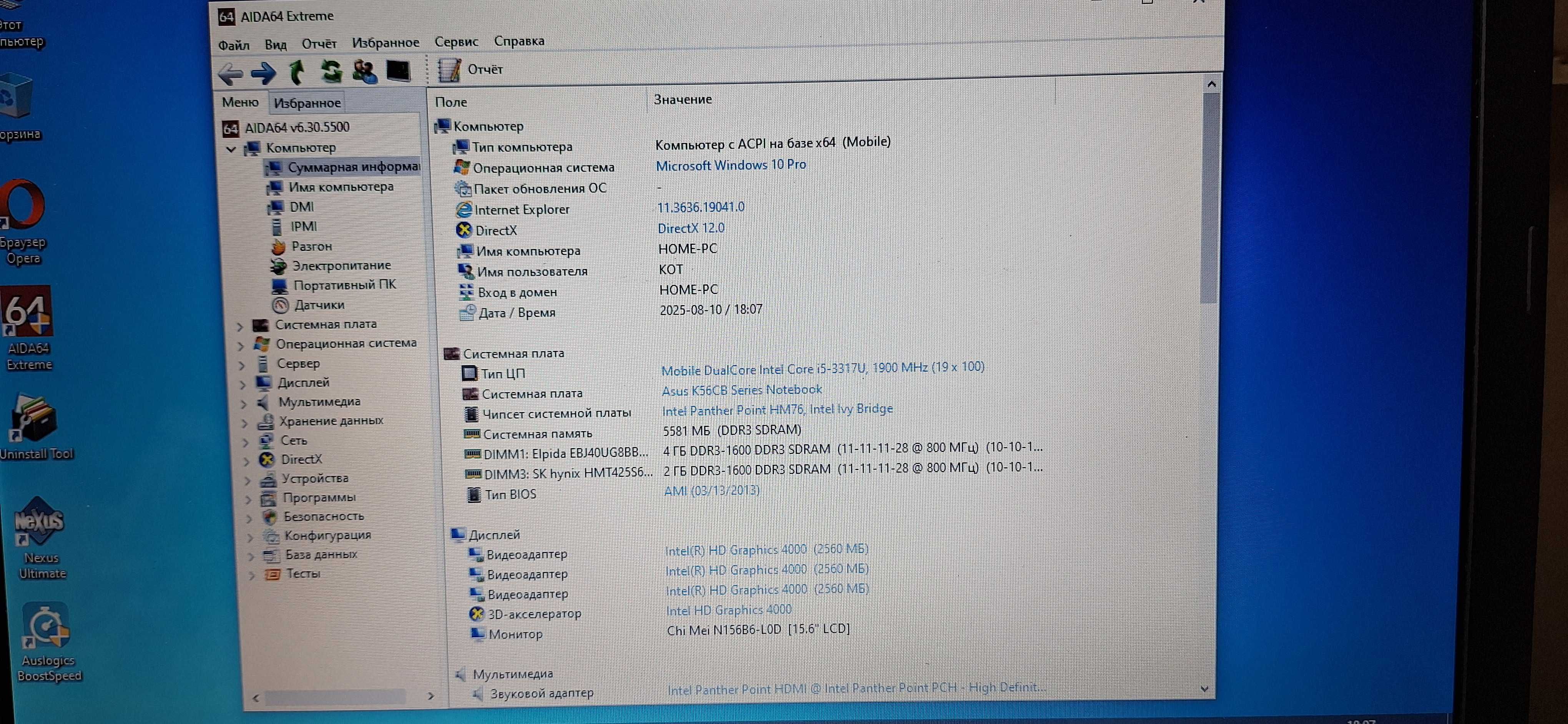This screenshot has width=1568, height=724.
Task: Click the Тесты tree node icon
Action: pyautogui.click(x=273, y=575)
